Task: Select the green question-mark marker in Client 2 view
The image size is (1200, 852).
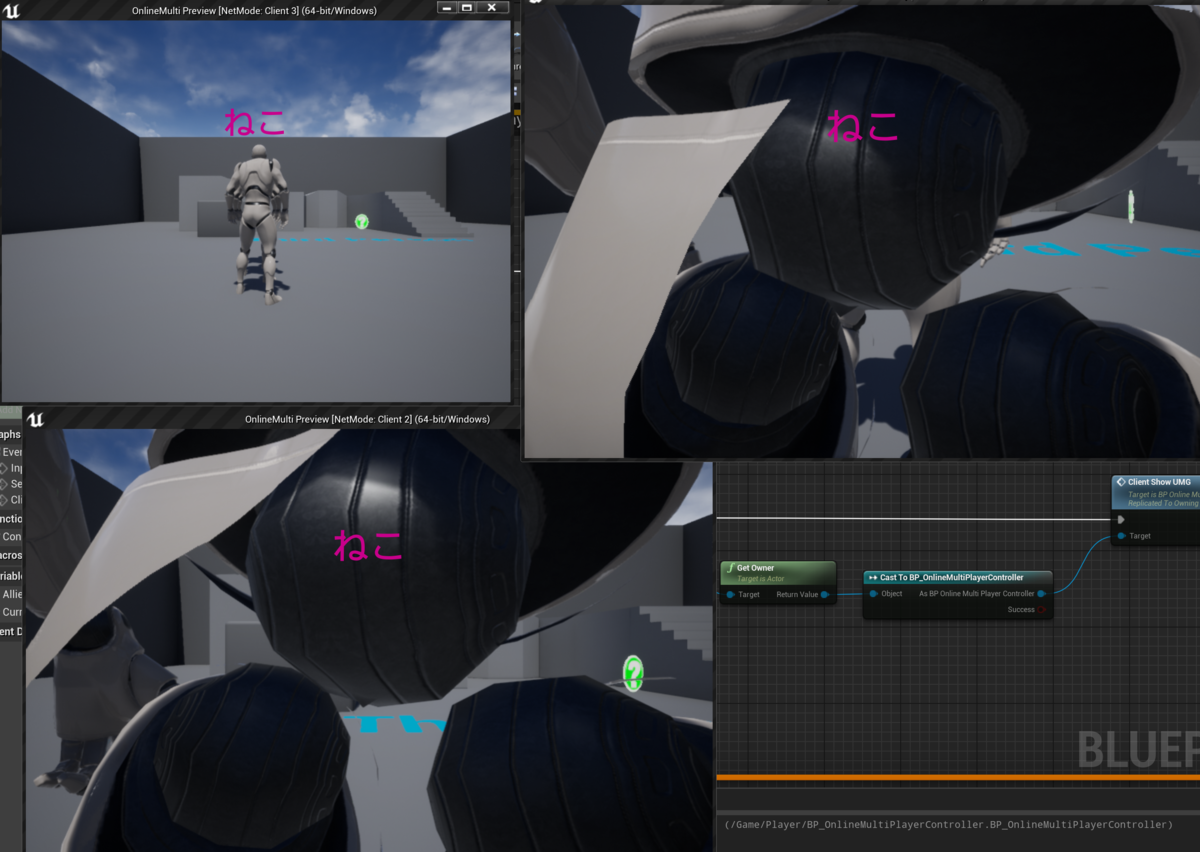Action: pyautogui.click(x=632, y=673)
